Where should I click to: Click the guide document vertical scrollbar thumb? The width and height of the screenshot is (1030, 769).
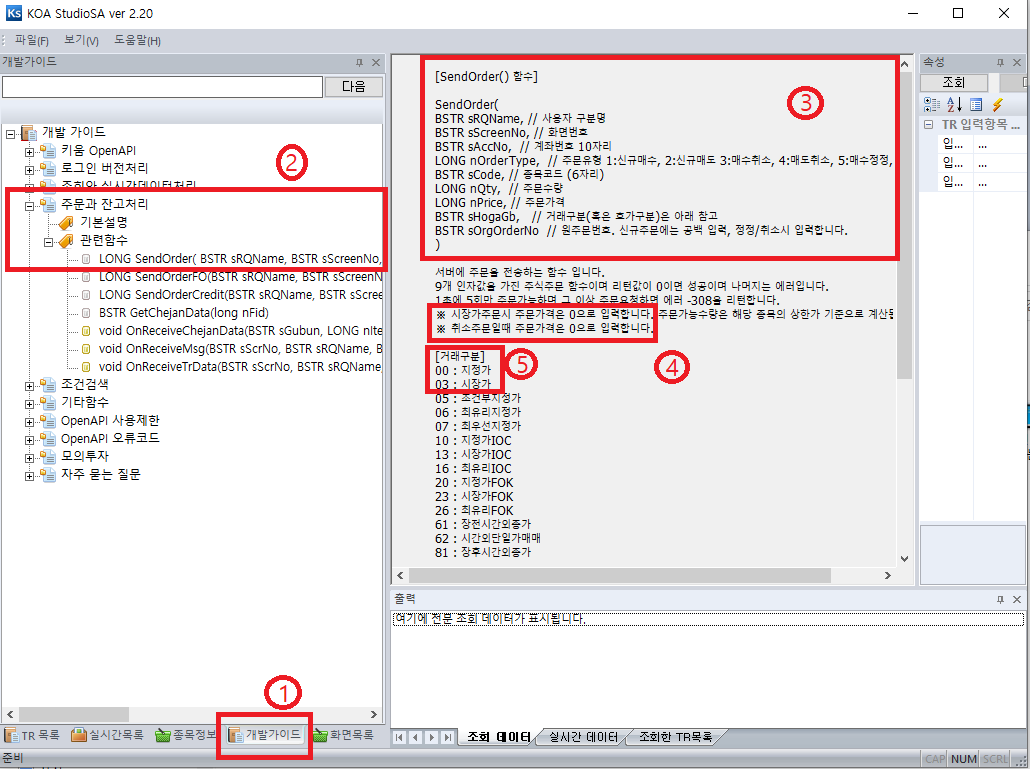coord(905,225)
